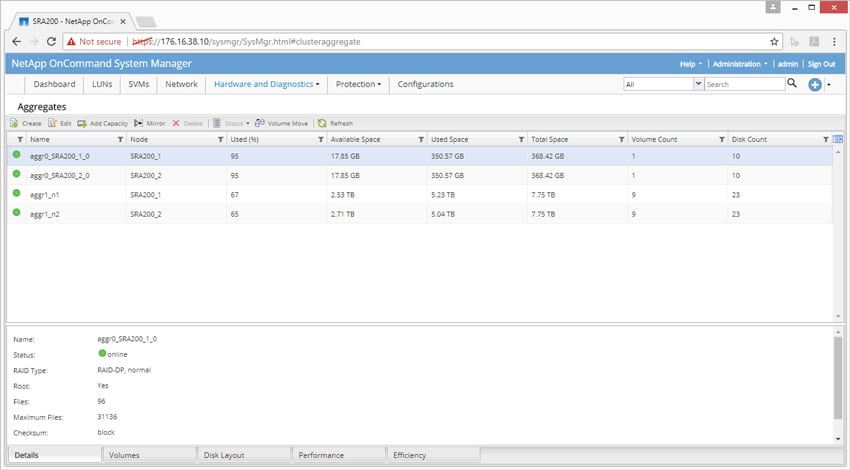
Task: Switch to the Volumes detail tab
Action: click(149, 455)
